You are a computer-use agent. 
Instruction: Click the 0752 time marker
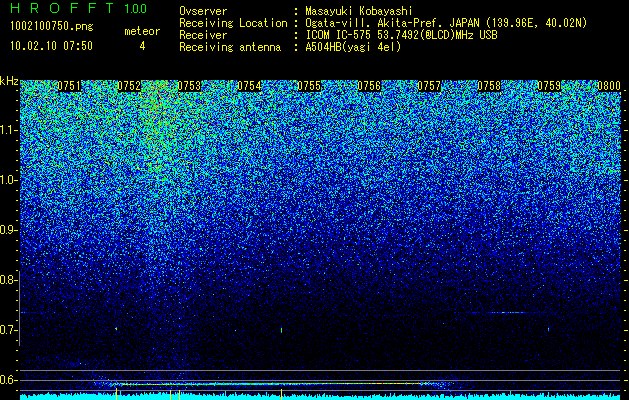click(129, 86)
